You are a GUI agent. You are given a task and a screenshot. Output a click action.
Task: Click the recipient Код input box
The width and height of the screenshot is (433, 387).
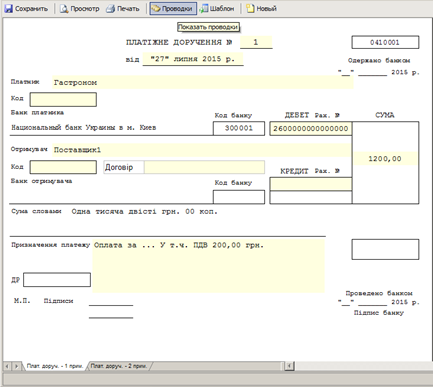[x=63, y=167]
